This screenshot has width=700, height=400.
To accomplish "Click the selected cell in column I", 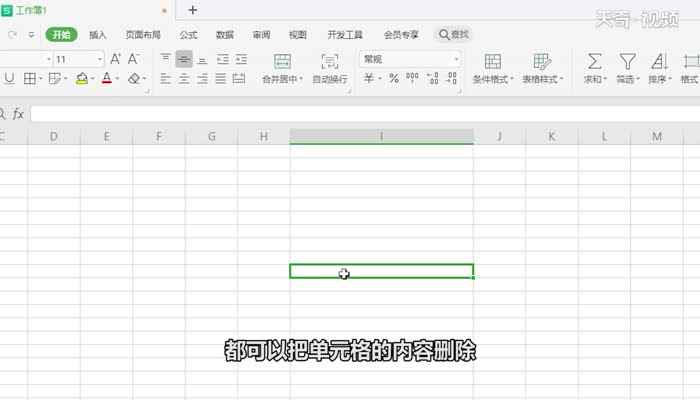I will pyautogui.click(x=381, y=271).
